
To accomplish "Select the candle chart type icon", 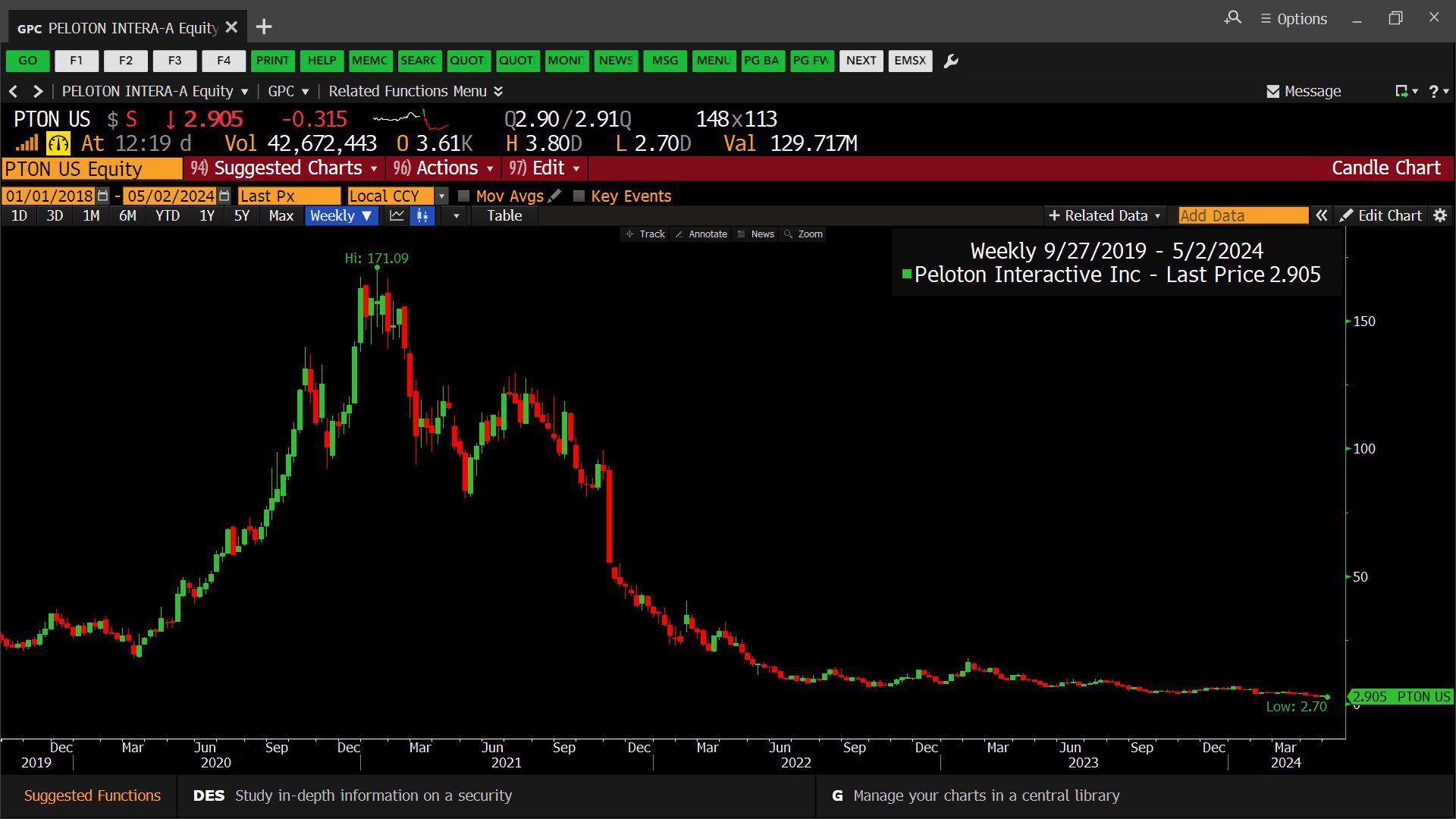I will 422,216.
